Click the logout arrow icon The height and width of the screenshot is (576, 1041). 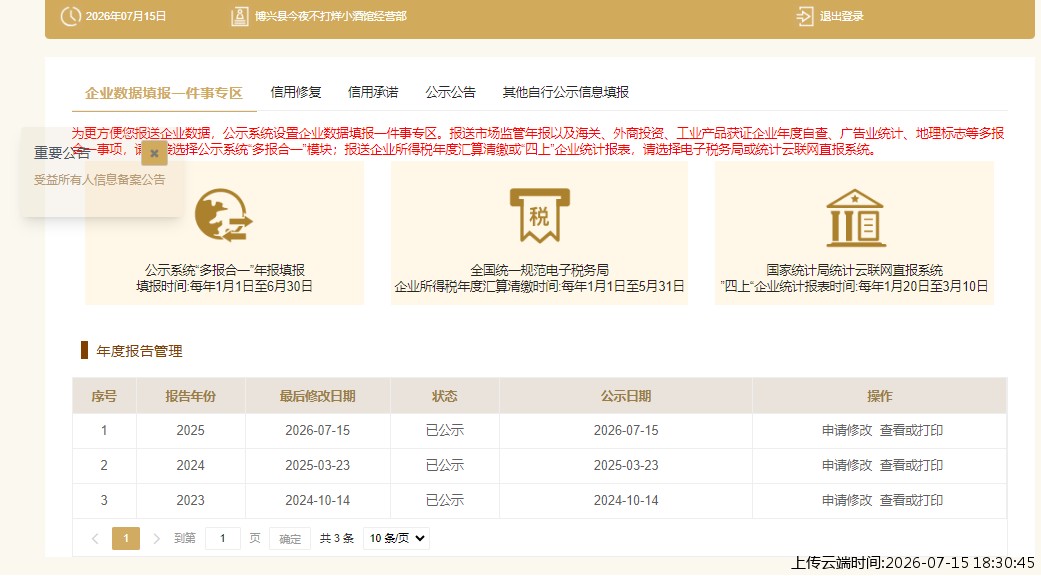tap(805, 16)
